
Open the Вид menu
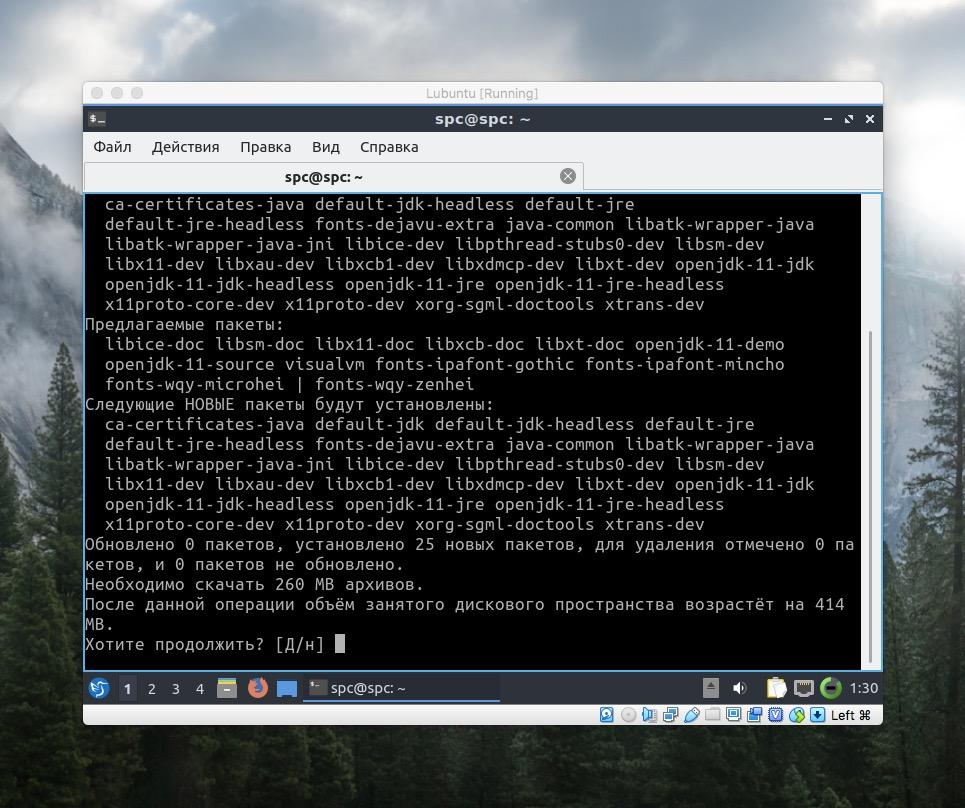coord(324,147)
